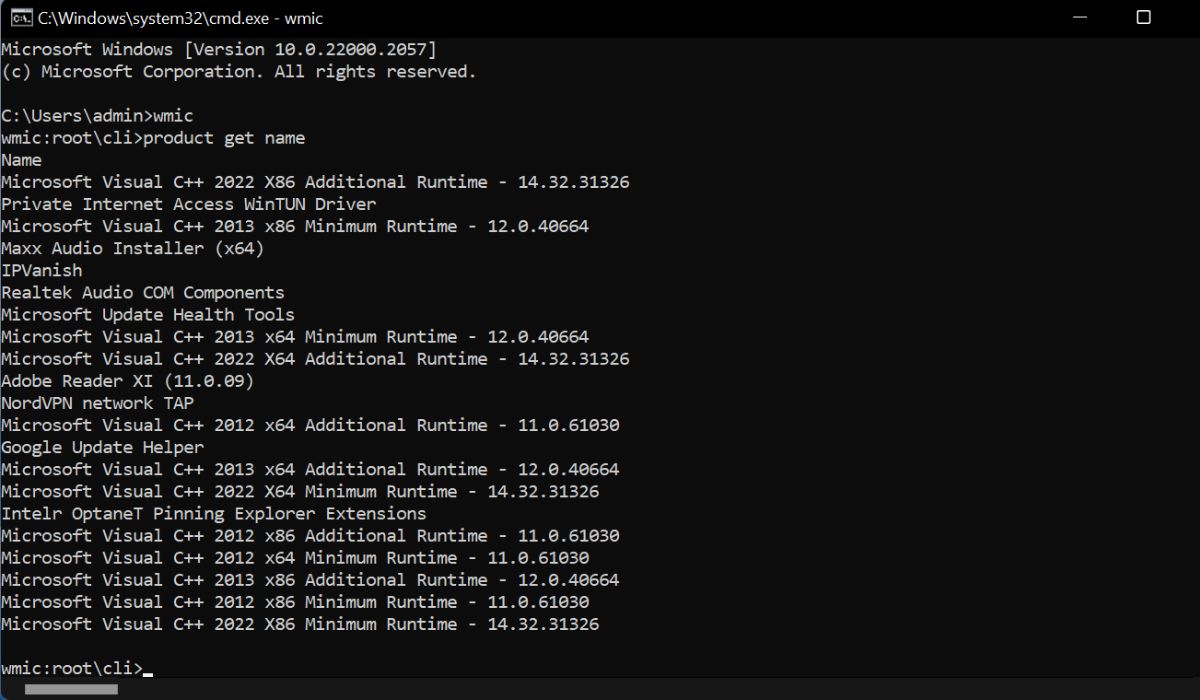The height and width of the screenshot is (700, 1200).
Task: Click 'C:\Users\admin>wmic' command line
Action: (97, 115)
